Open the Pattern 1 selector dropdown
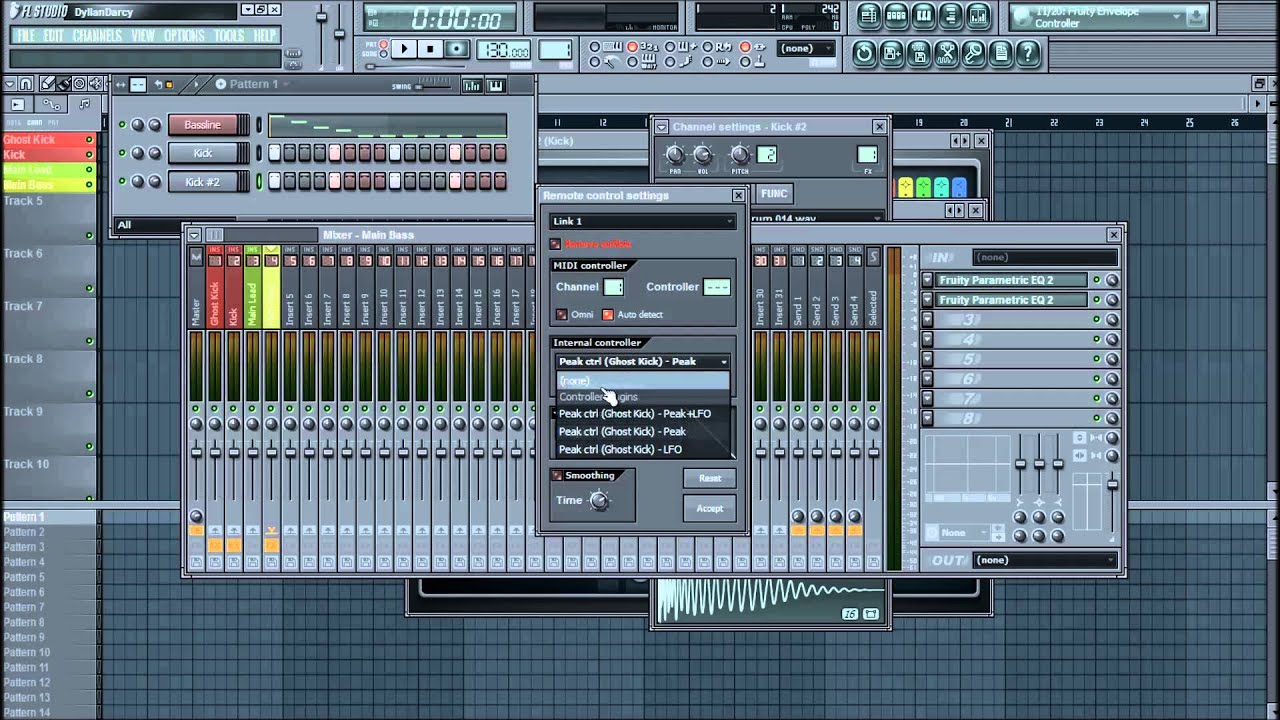Viewport: 1280px width, 720px height. point(253,84)
